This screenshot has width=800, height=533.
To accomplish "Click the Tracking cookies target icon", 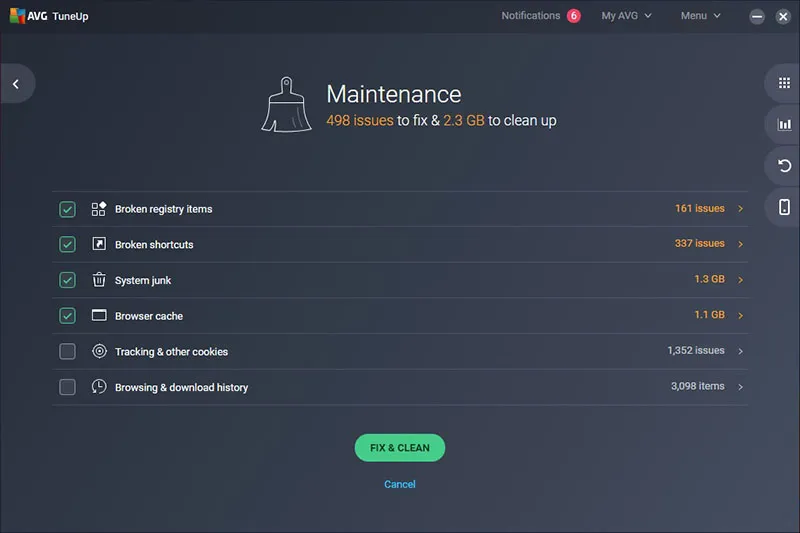I will (x=99, y=351).
